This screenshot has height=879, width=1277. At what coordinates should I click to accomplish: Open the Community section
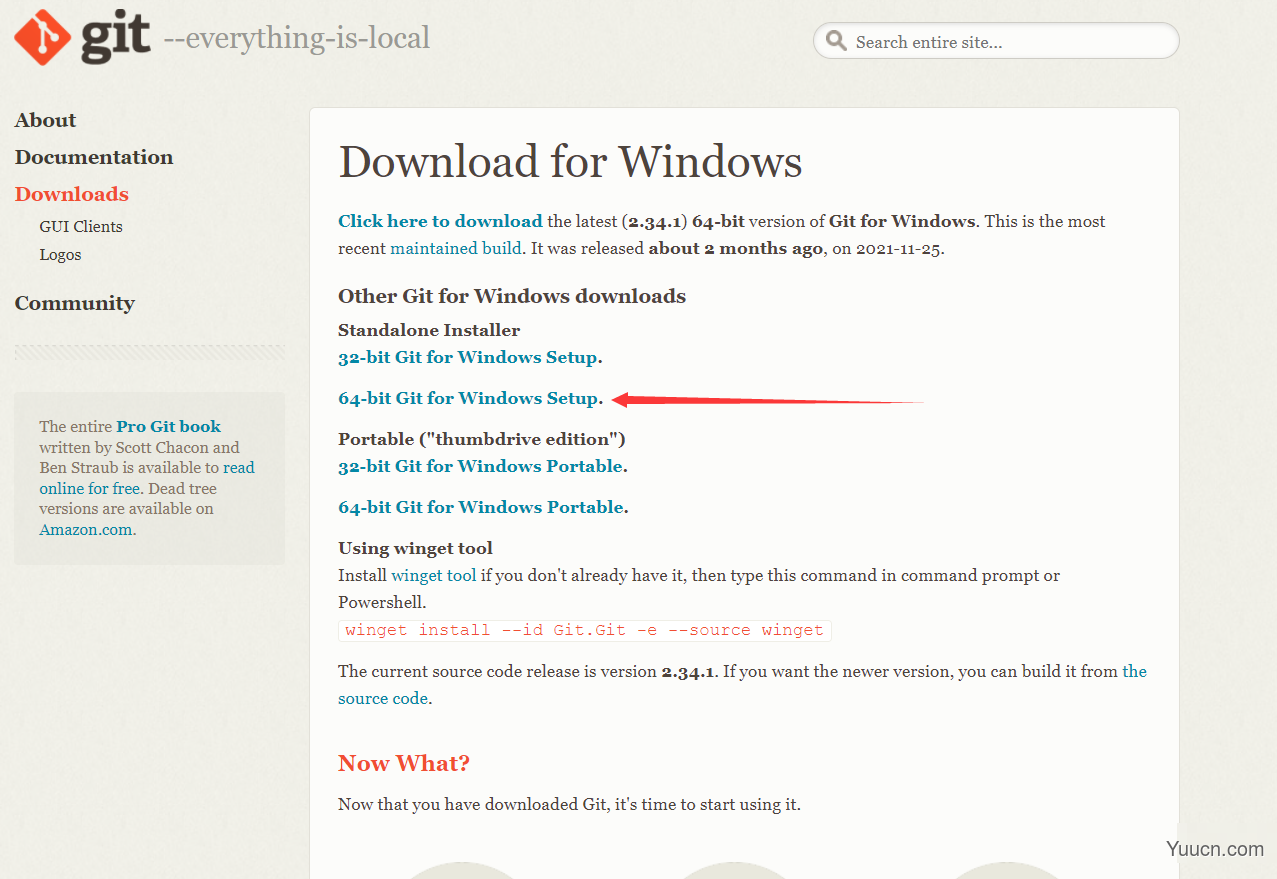coord(75,303)
